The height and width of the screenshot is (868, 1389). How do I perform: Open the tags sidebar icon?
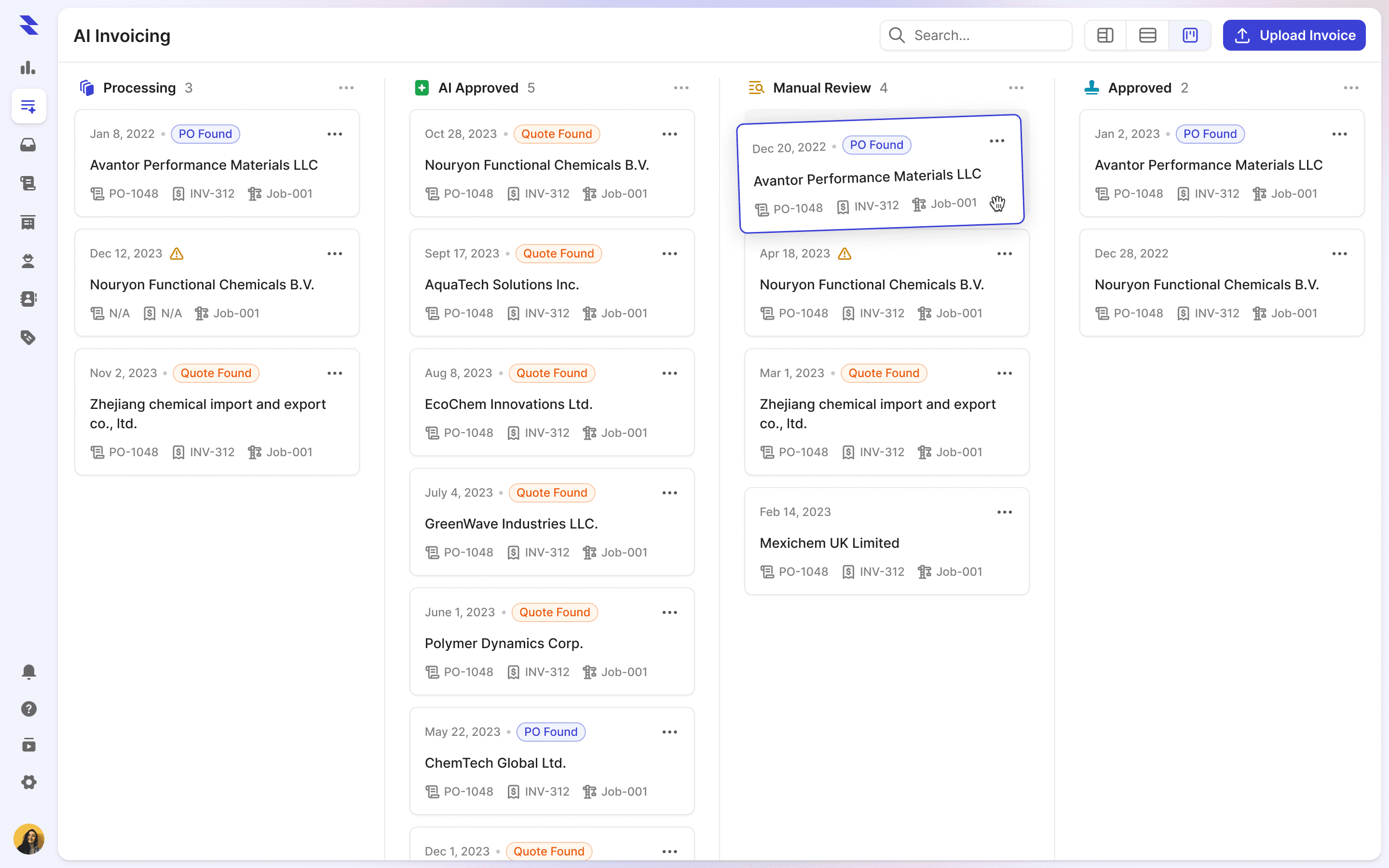point(28,338)
